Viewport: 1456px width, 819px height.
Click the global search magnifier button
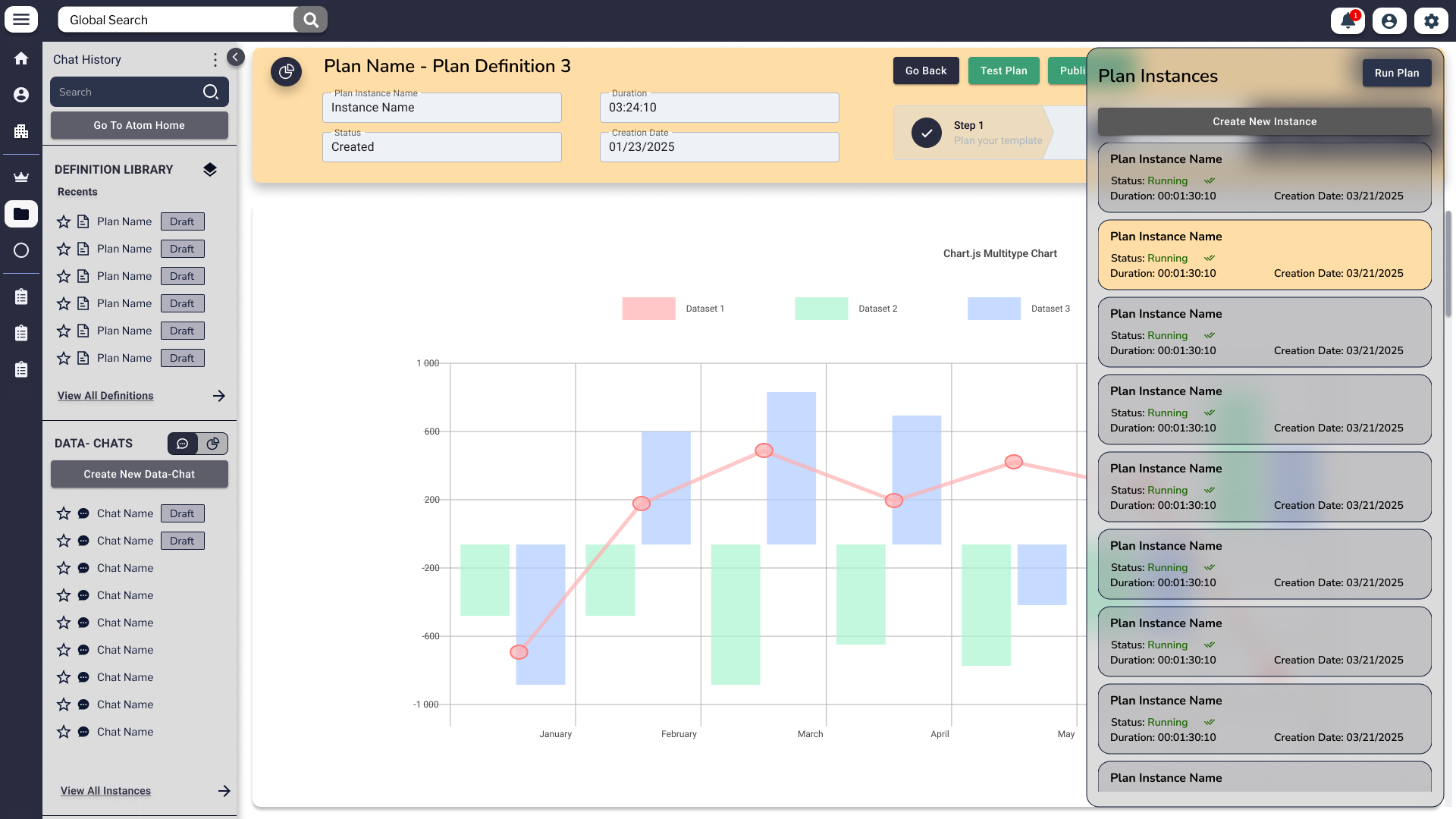click(x=310, y=20)
